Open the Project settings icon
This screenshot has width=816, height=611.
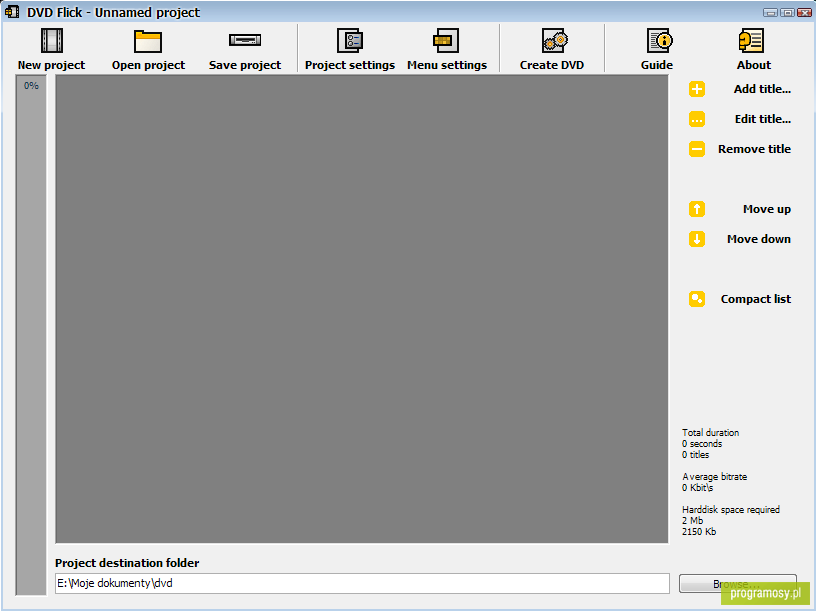coord(350,41)
